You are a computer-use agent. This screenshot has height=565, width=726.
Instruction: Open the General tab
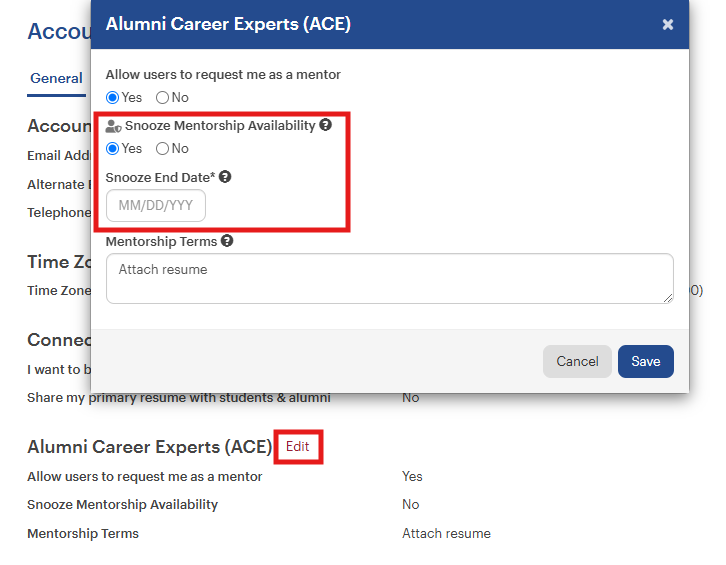[x=56, y=78]
